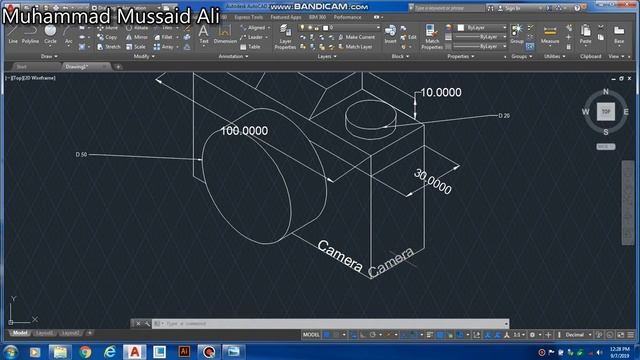Click the MODEL status bar button

pos(311,335)
